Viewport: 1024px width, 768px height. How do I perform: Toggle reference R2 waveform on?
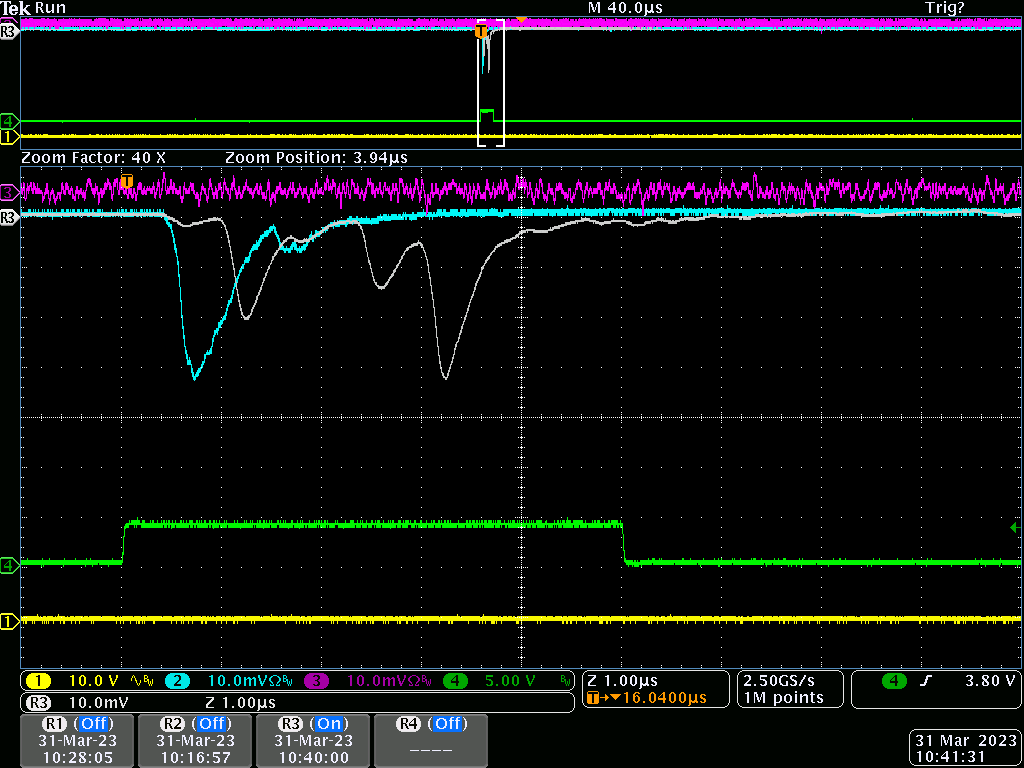coord(195,740)
